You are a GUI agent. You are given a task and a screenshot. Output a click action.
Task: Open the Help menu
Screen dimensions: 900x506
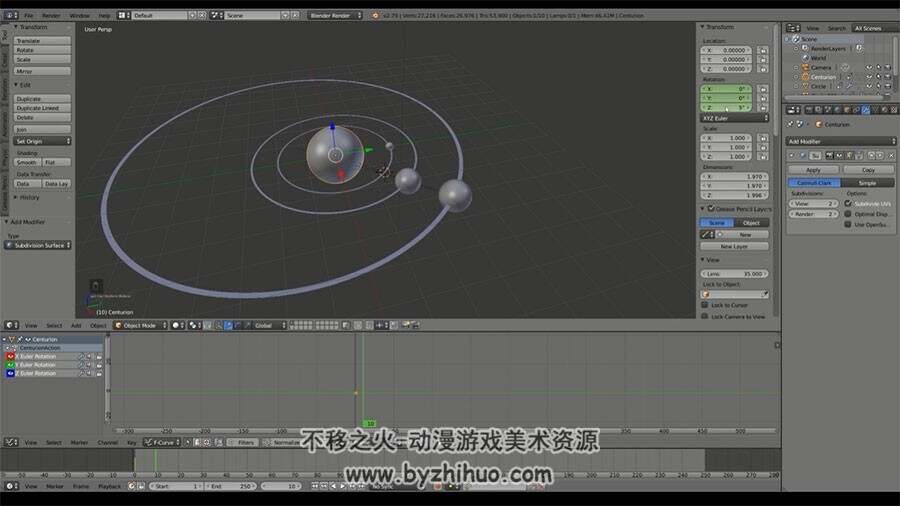tap(104, 15)
